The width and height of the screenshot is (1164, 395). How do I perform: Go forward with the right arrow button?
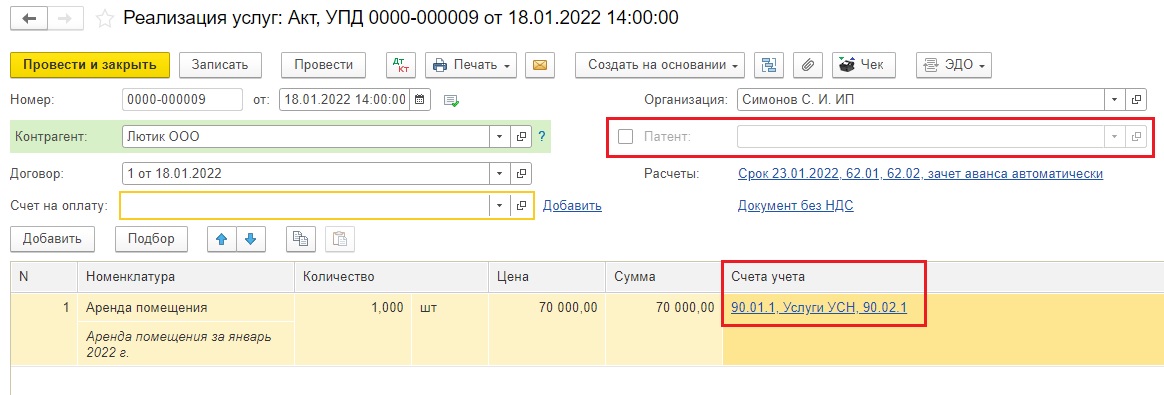(x=66, y=19)
